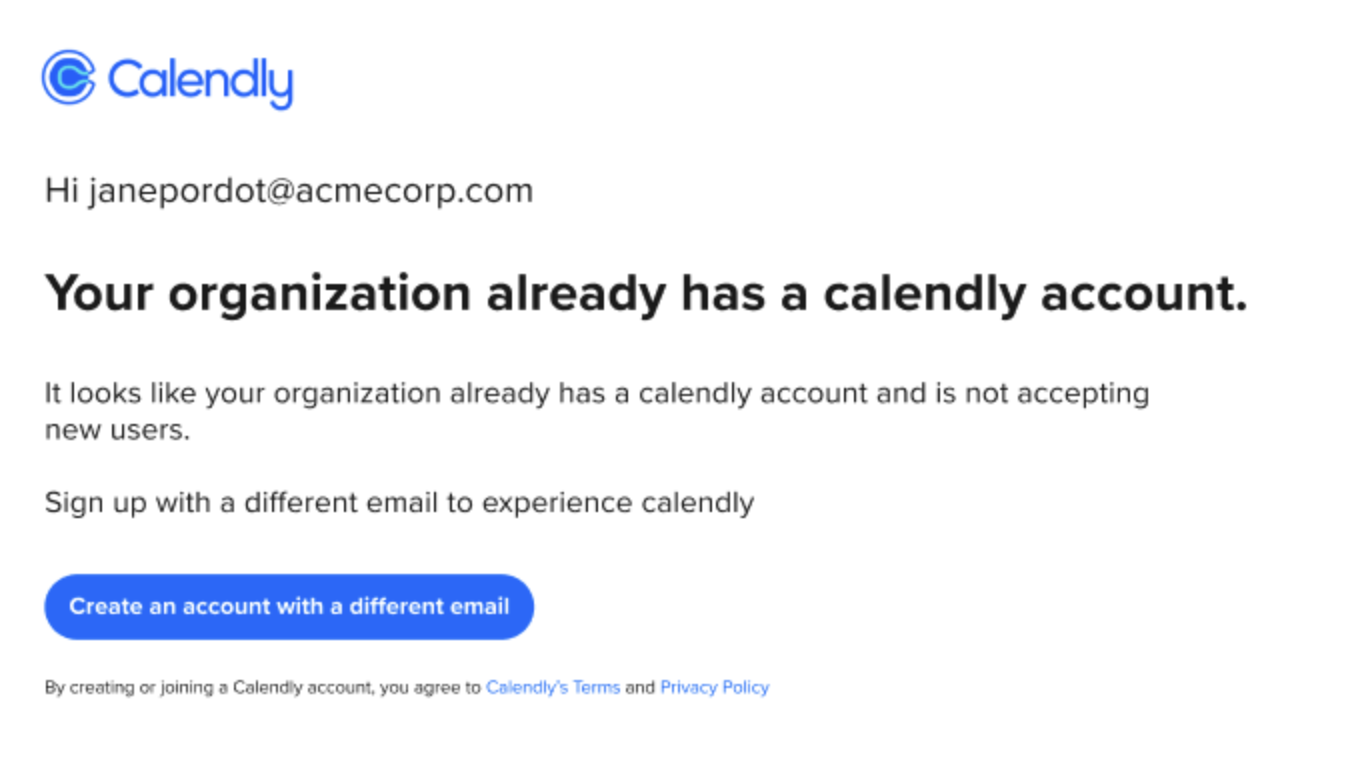
Task: Click the Calendly wordmark text
Action: (200, 80)
